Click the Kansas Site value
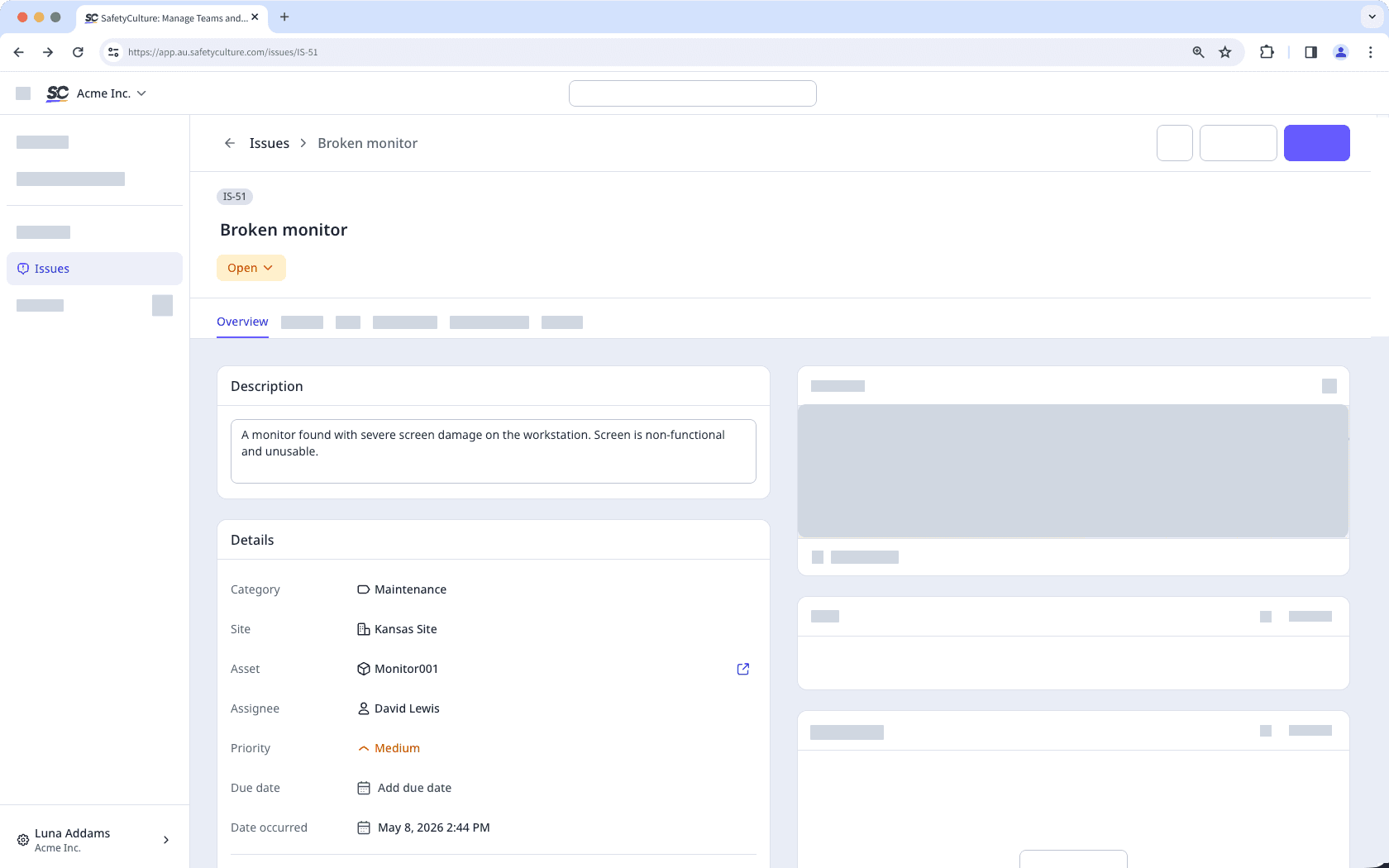 [406, 629]
